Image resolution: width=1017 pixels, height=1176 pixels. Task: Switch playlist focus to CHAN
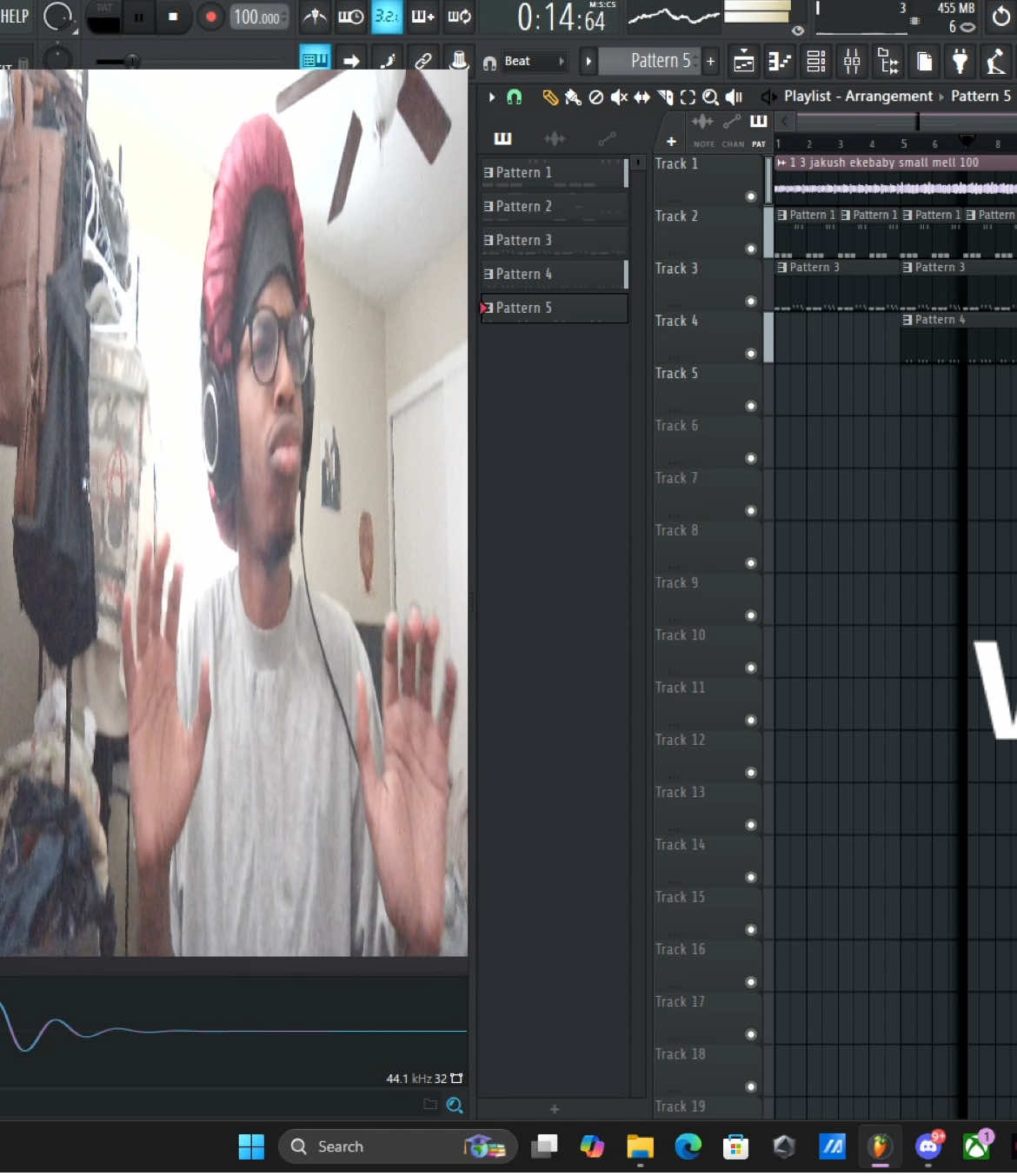(x=733, y=129)
